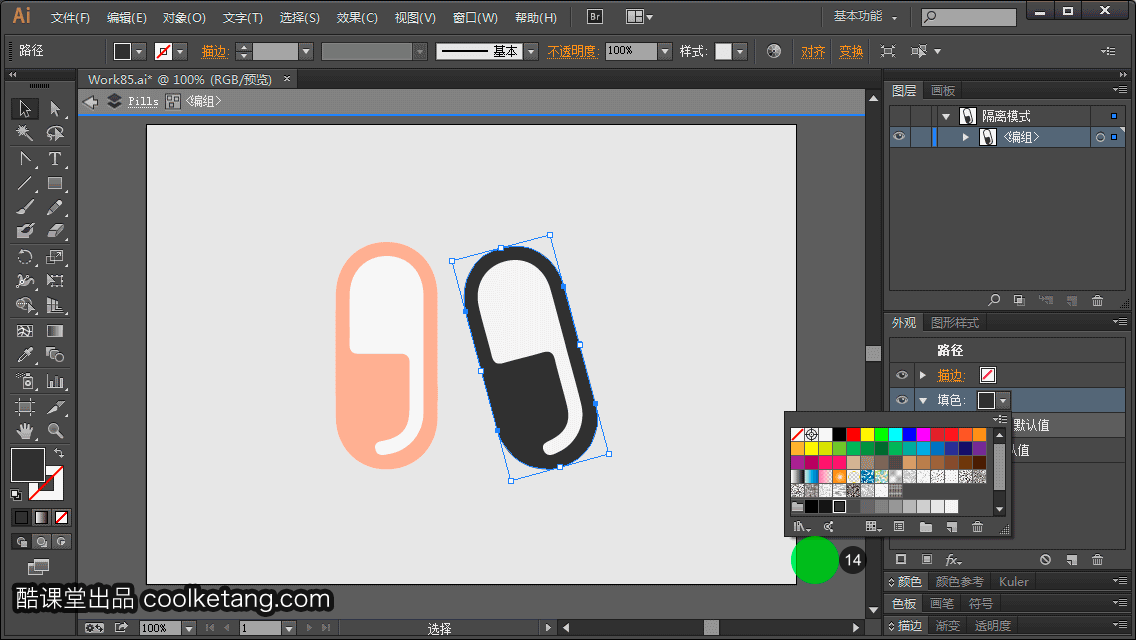Select the Type tool
The width and height of the screenshot is (1136, 640).
click(55, 159)
